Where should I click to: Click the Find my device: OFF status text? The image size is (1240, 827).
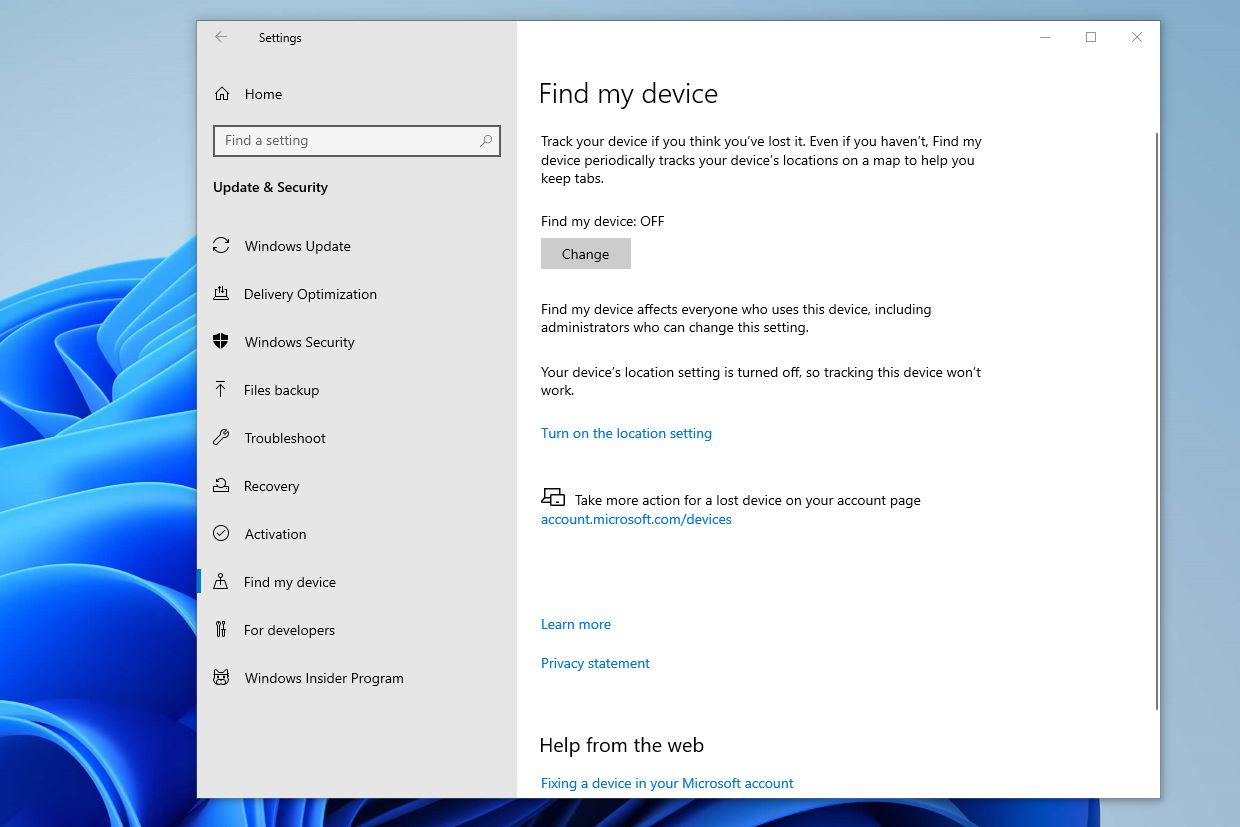coord(602,221)
